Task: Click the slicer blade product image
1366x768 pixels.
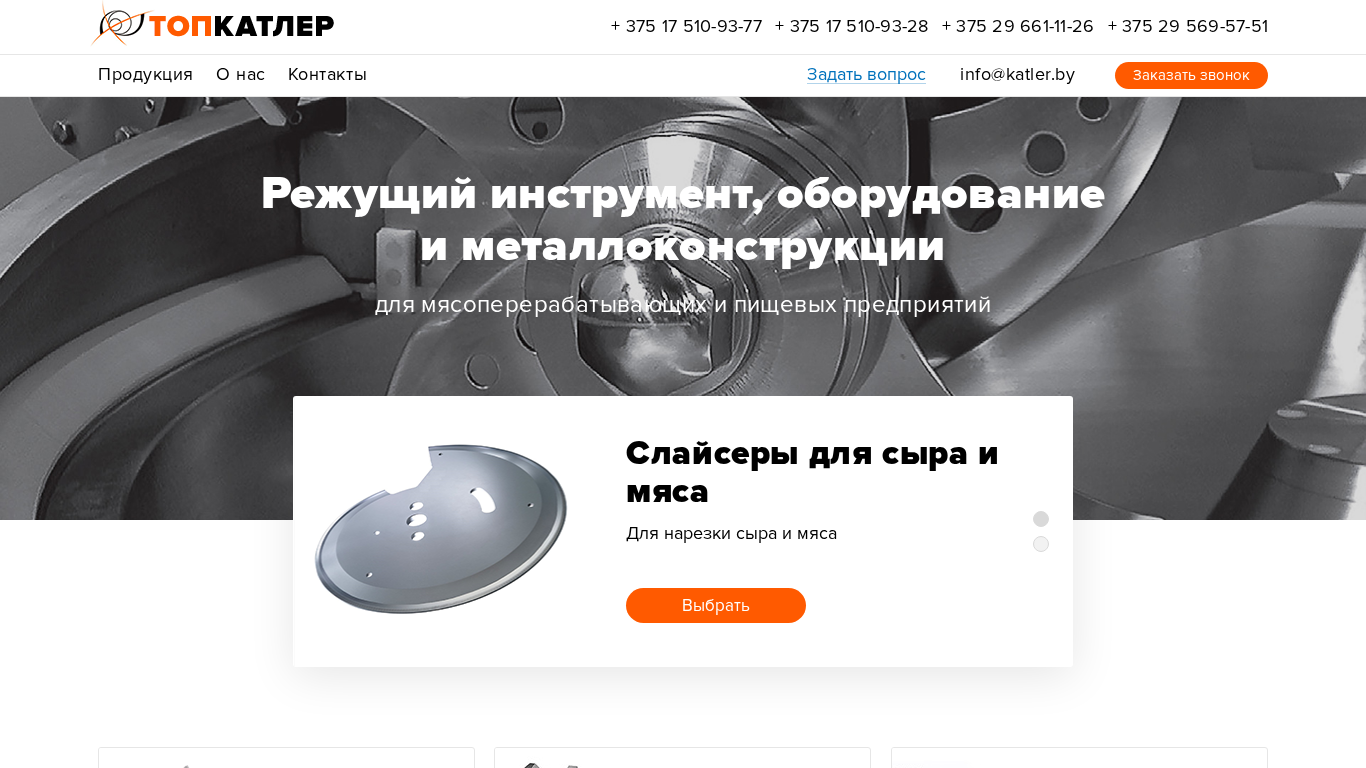Action: coord(441,528)
